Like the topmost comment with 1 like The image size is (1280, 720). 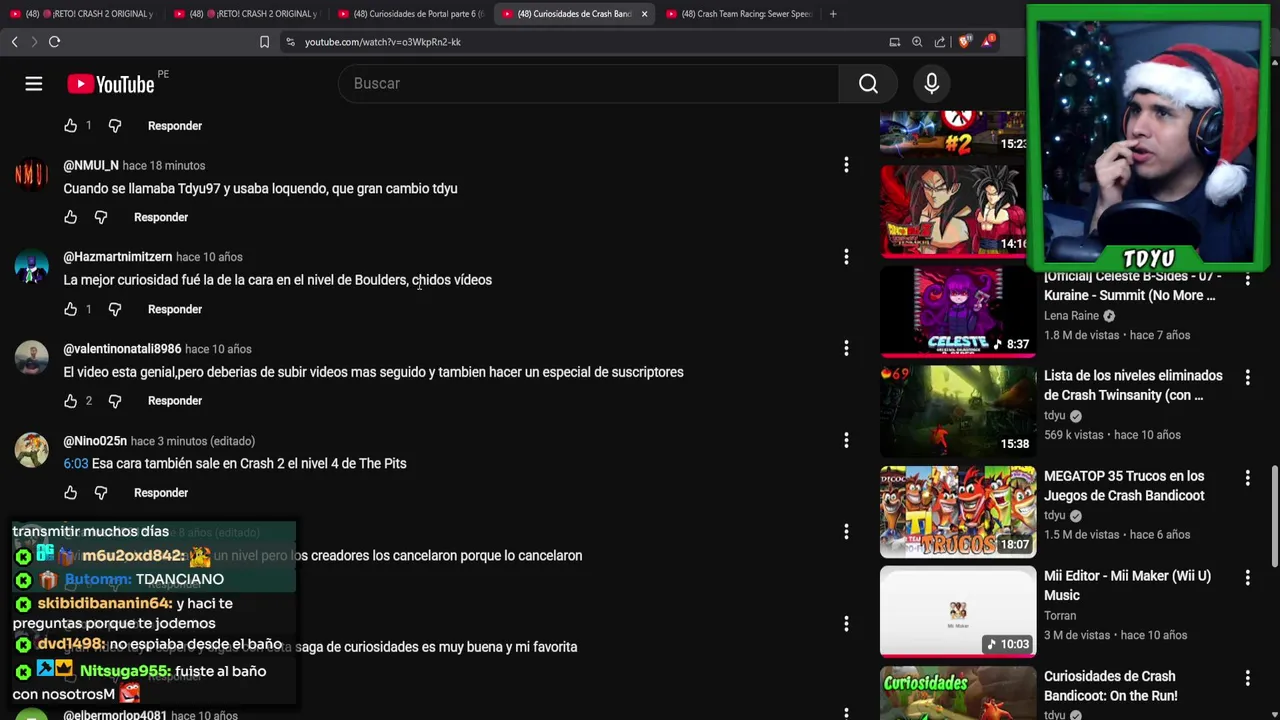click(x=70, y=126)
